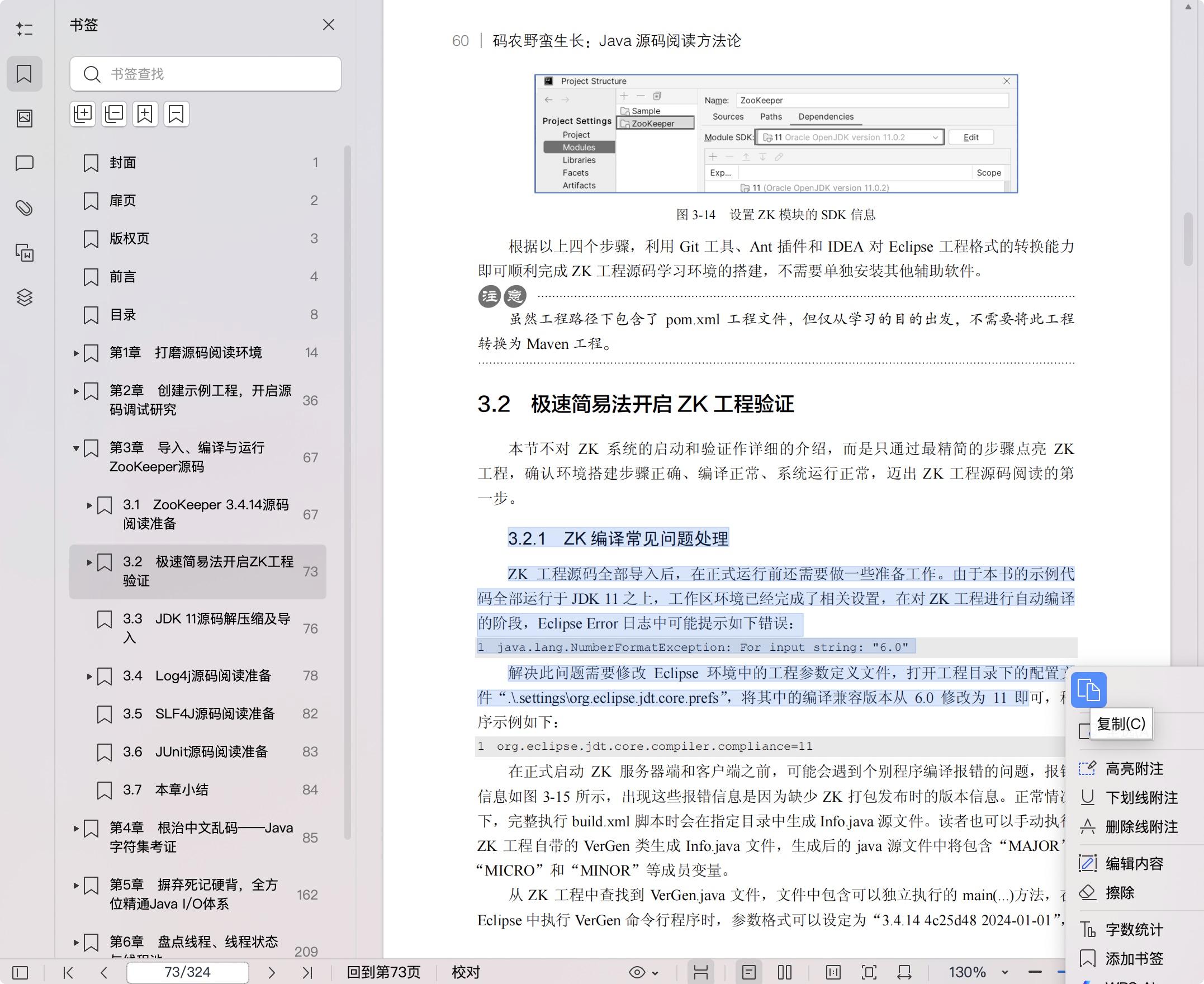Close the bookmarks panel
This screenshot has width=1204, height=984.
(x=329, y=25)
